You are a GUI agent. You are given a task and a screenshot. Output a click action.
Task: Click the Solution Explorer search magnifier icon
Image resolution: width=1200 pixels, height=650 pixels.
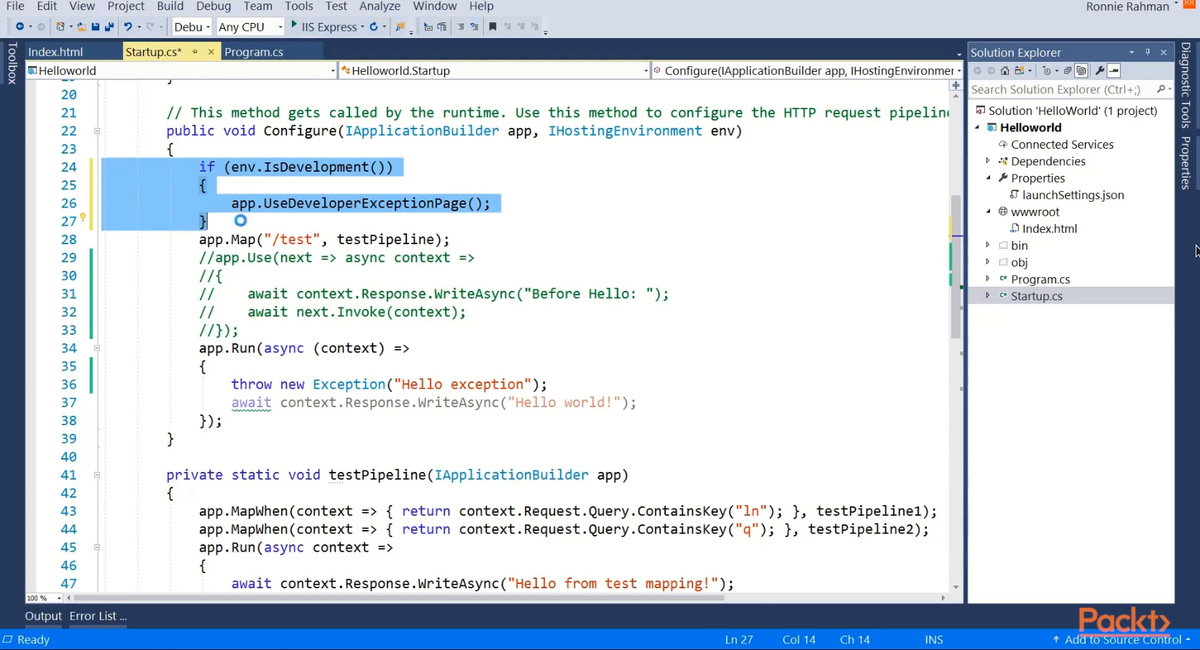click(x=1160, y=89)
